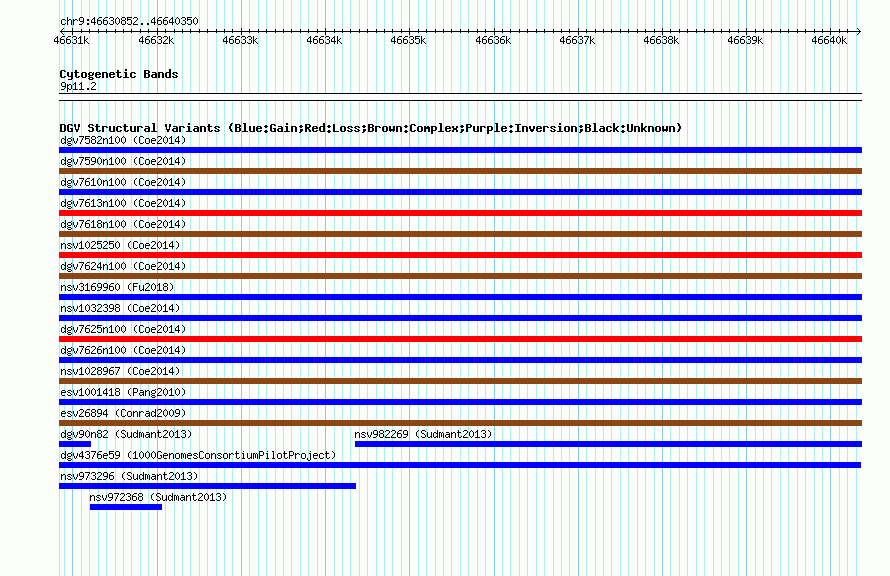Select the dgv7613n100 (Coe2014) label

pyautogui.click(x=123, y=203)
